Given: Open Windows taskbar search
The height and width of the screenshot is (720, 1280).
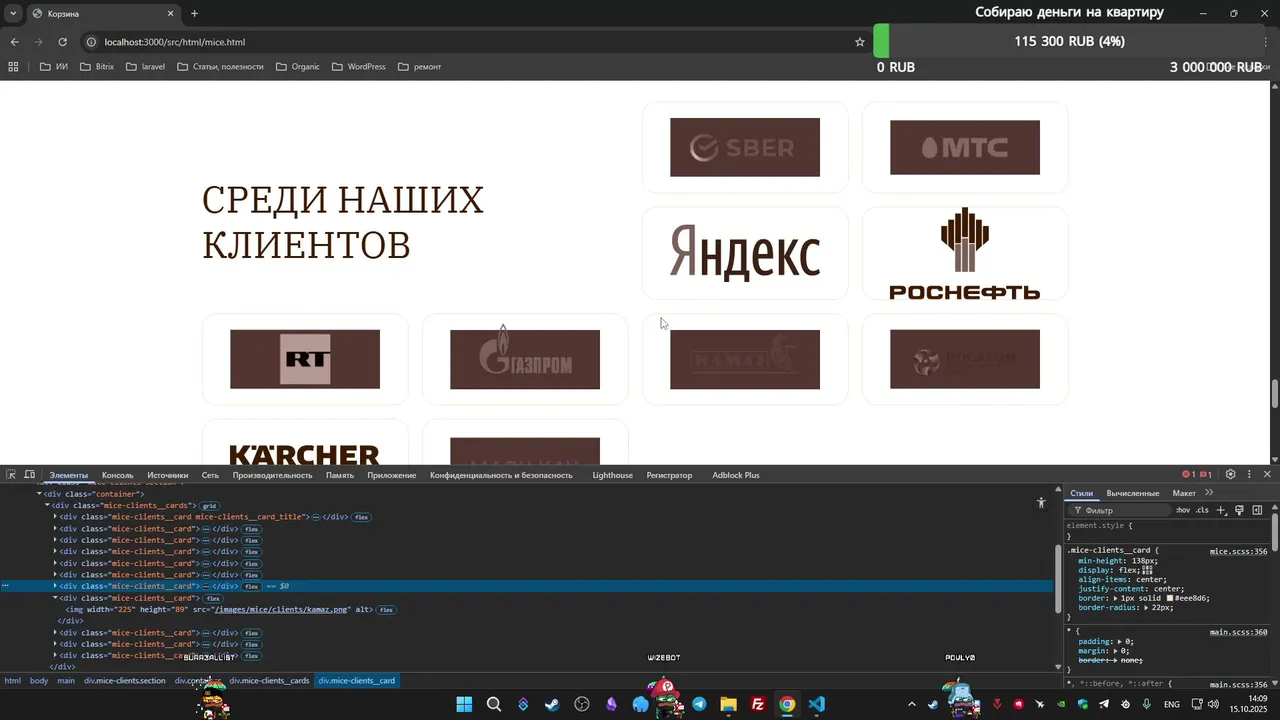Looking at the screenshot, I should 494,704.
